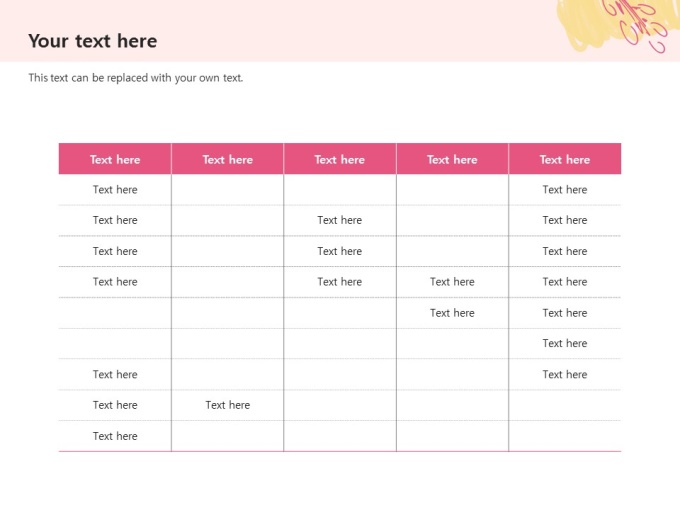Select empty last-row cell in fifth column
The image size is (680, 510).
(565, 436)
